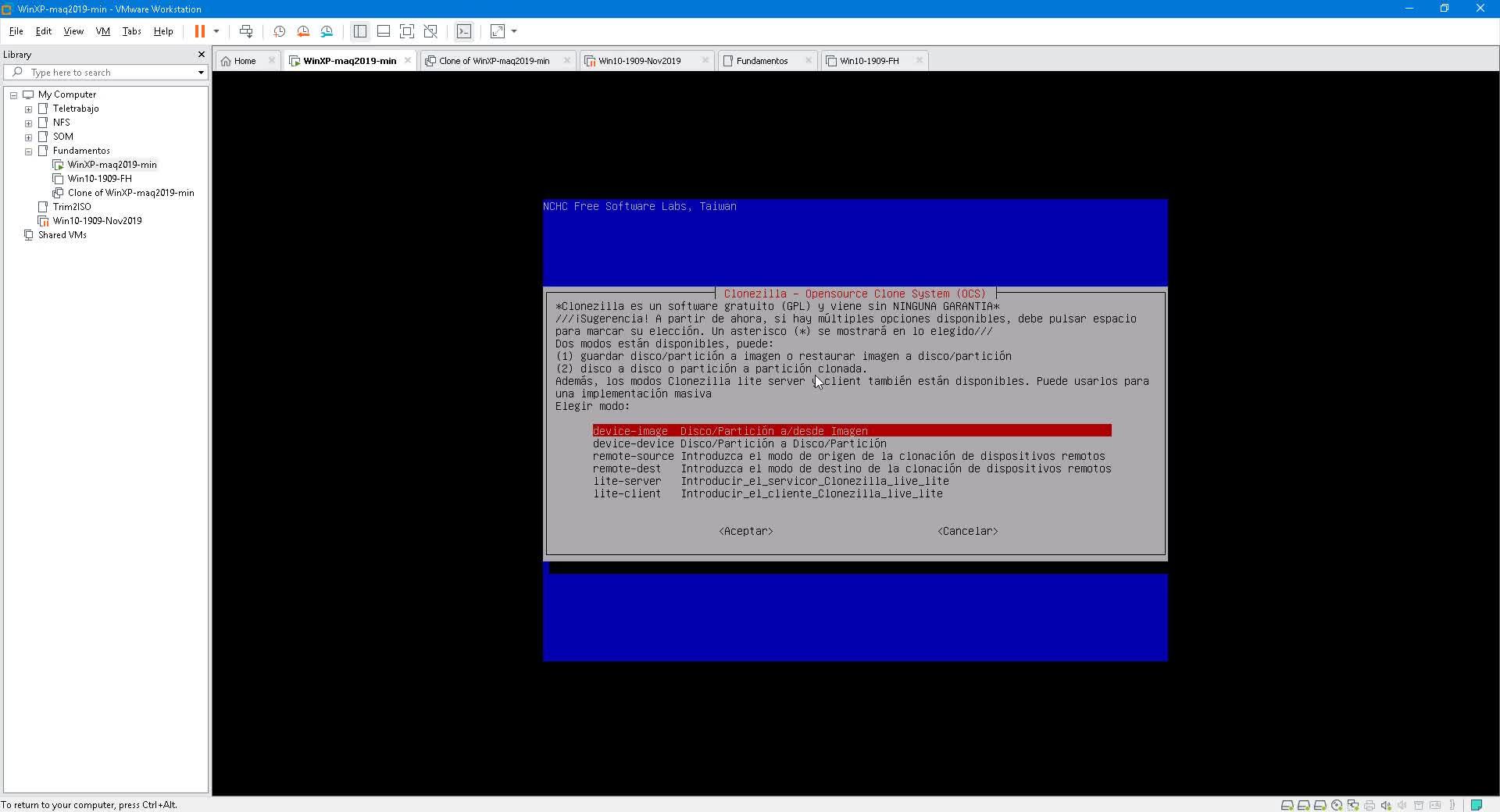Switch to the Home tab
1500x812 pixels.
pyautogui.click(x=245, y=61)
